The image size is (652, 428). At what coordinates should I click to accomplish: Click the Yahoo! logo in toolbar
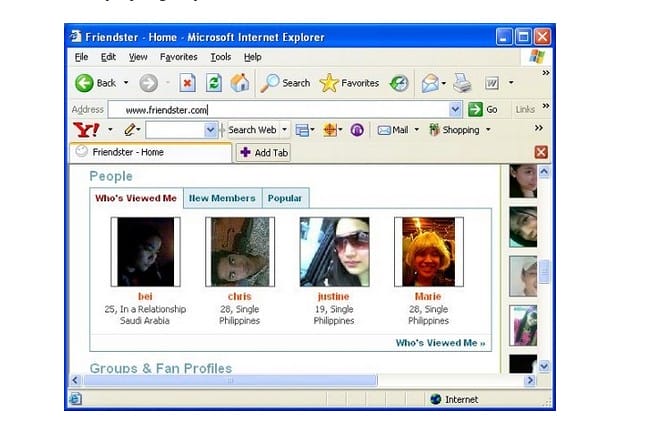click(86, 130)
